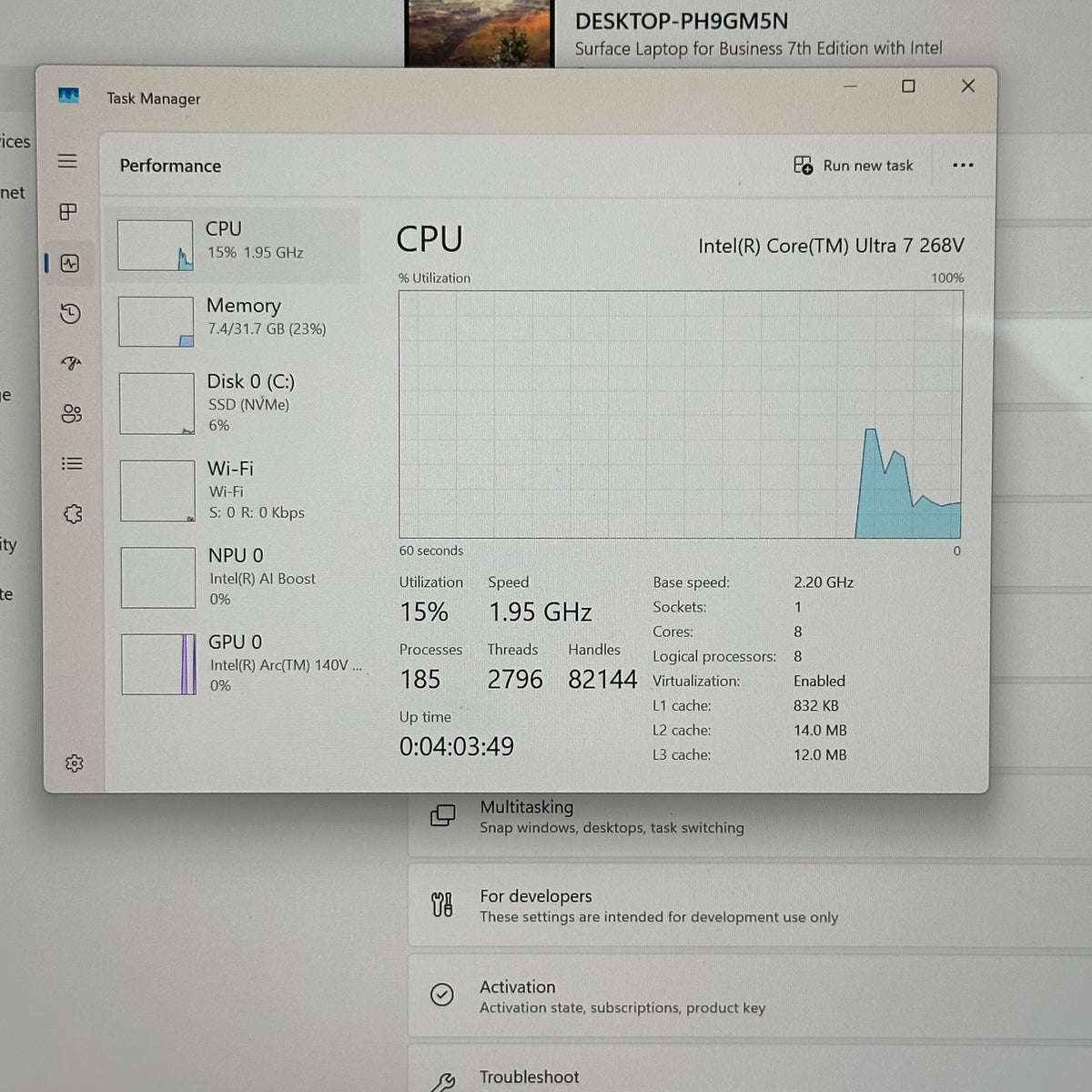This screenshot has width=1092, height=1092.
Task: Click the Performance page heading
Action: tap(170, 166)
